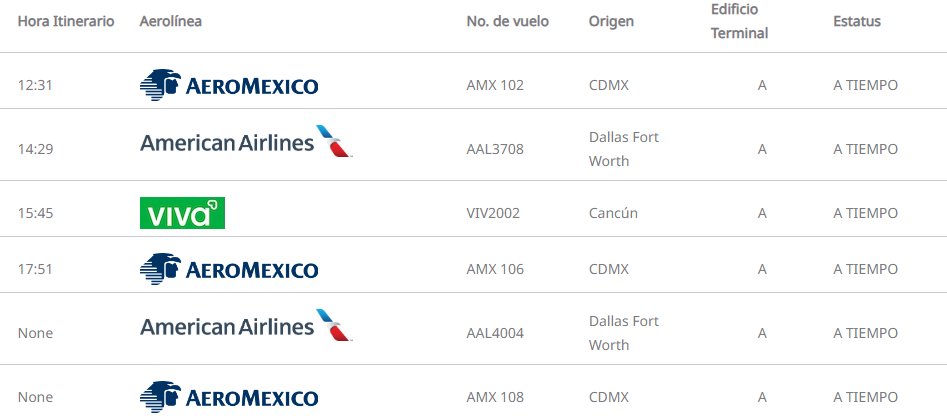Image resolution: width=947 pixels, height=419 pixels.
Task: Click the Cancún origin cell
Action: coord(613,213)
